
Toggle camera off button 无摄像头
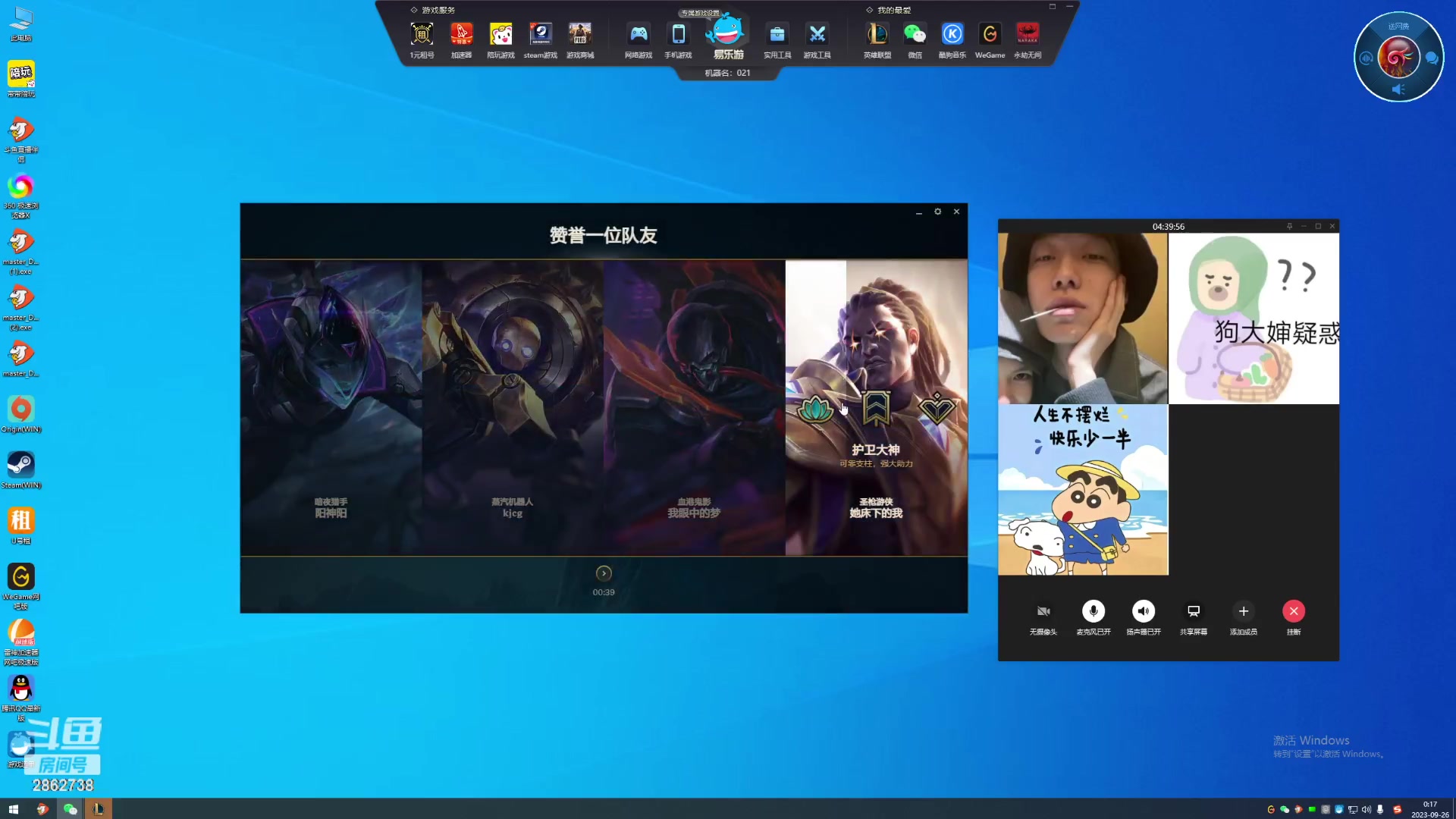click(1043, 611)
